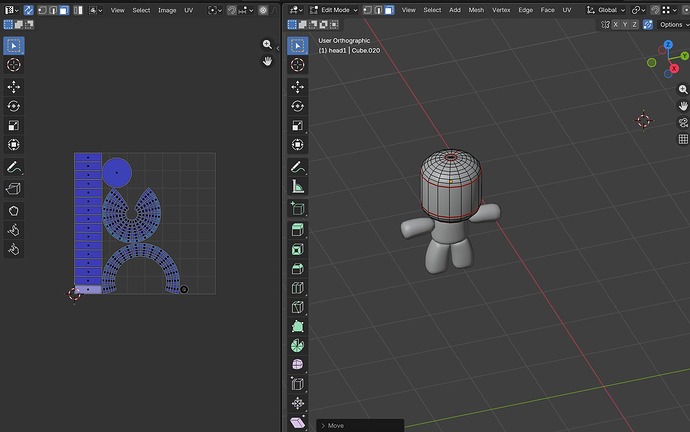
Task: Select the Knife tool
Action: (x=297, y=307)
